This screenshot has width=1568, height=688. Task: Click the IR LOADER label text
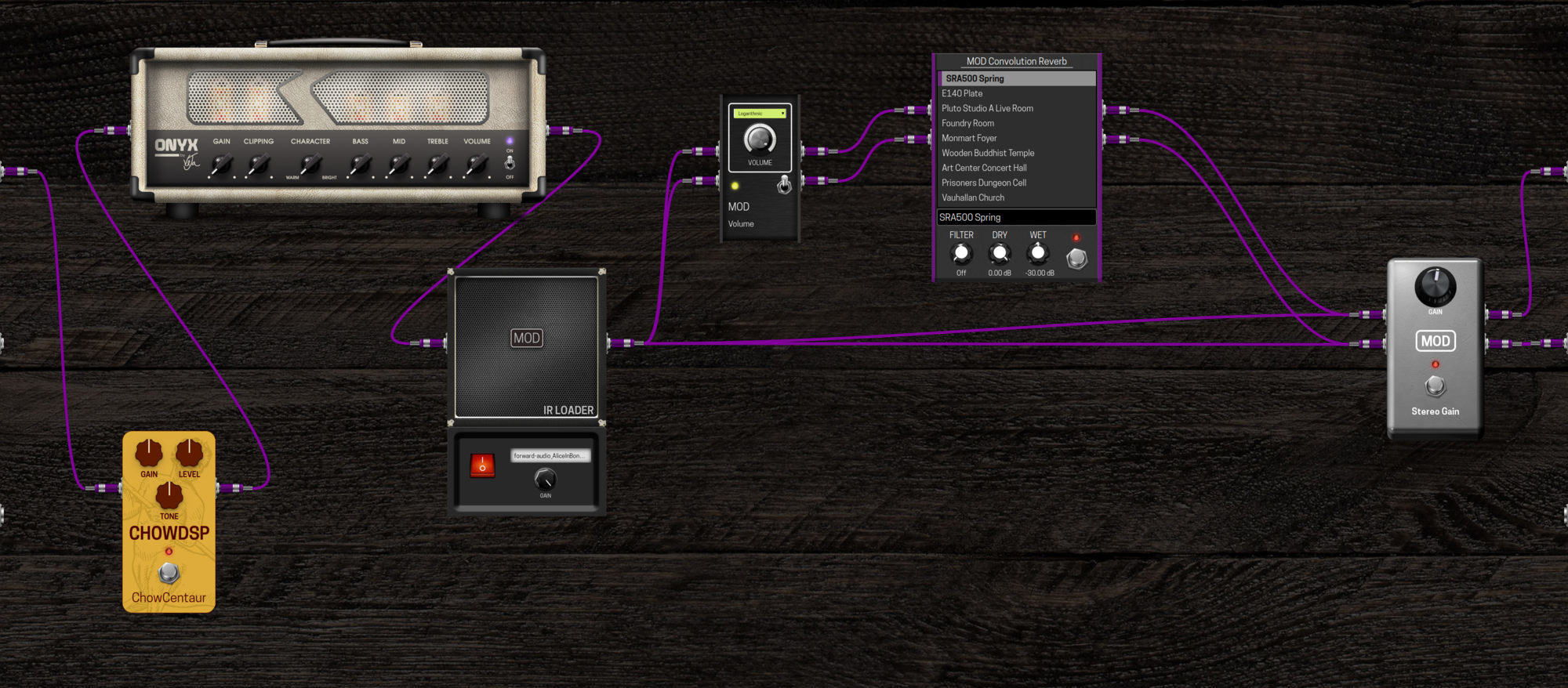(568, 410)
